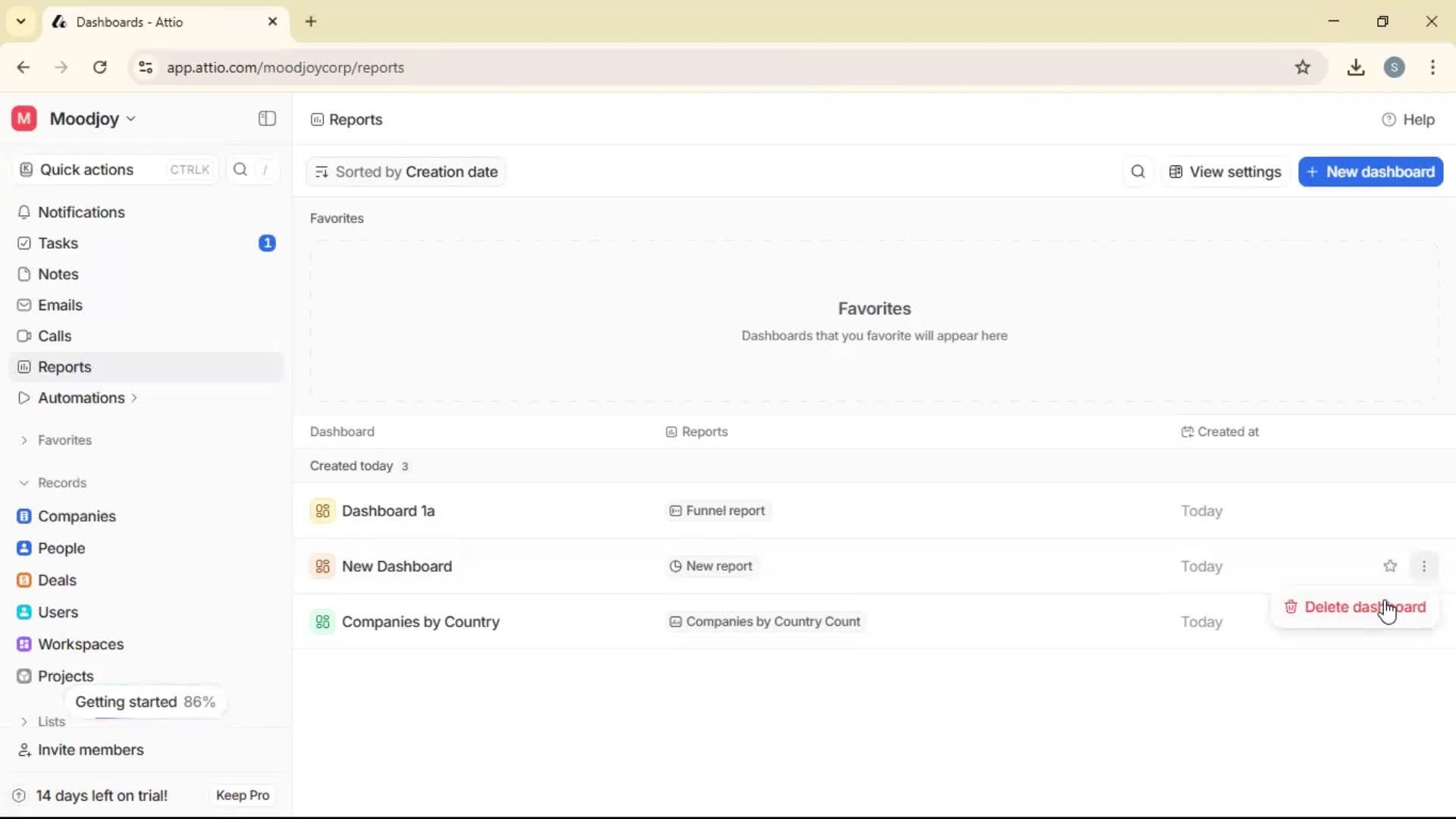The image size is (1456, 819).
Task: Favorite the New Dashboard row with the star
Action: click(1391, 566)
